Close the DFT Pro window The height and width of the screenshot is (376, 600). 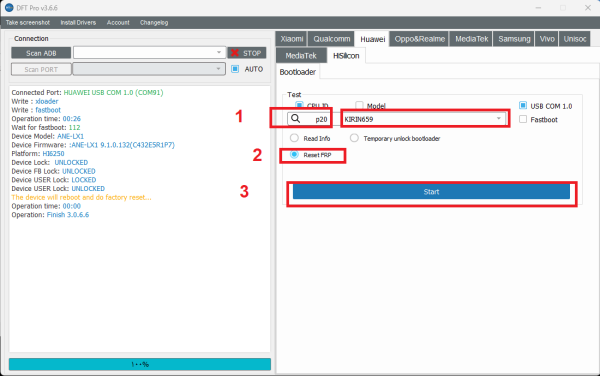pos(588,8)
